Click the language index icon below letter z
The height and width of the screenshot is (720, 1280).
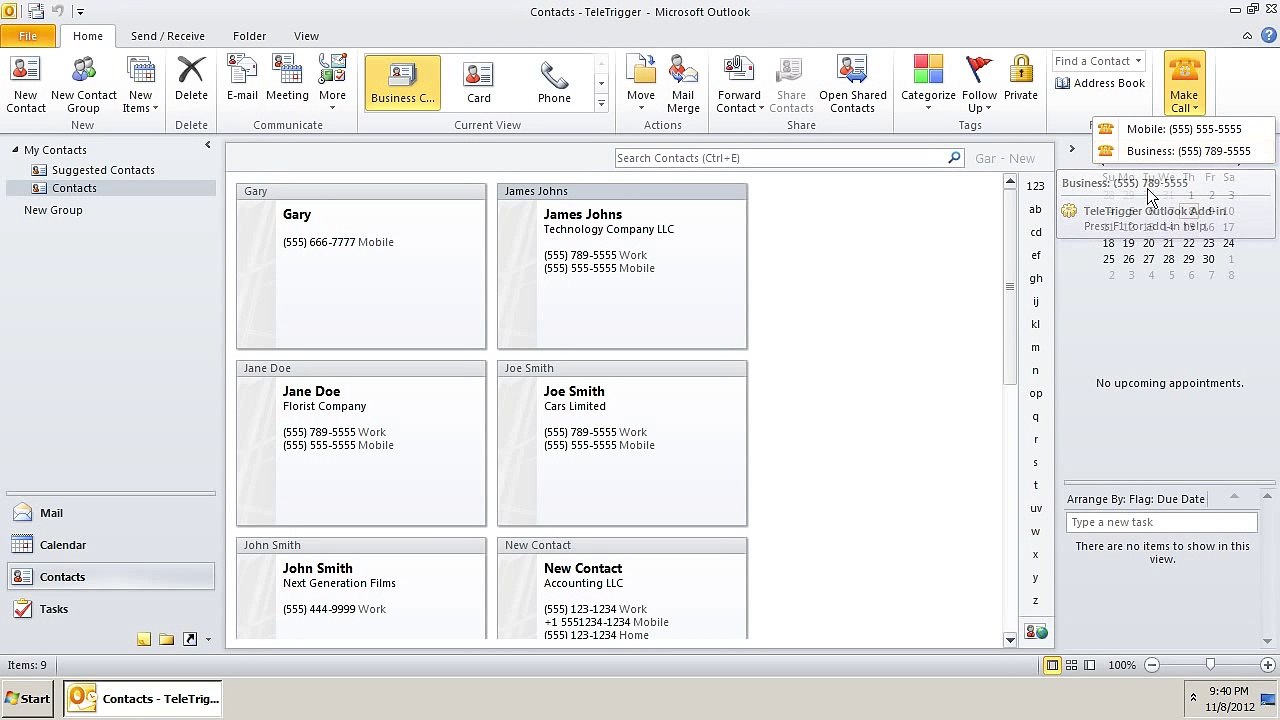pos(1036,632)
